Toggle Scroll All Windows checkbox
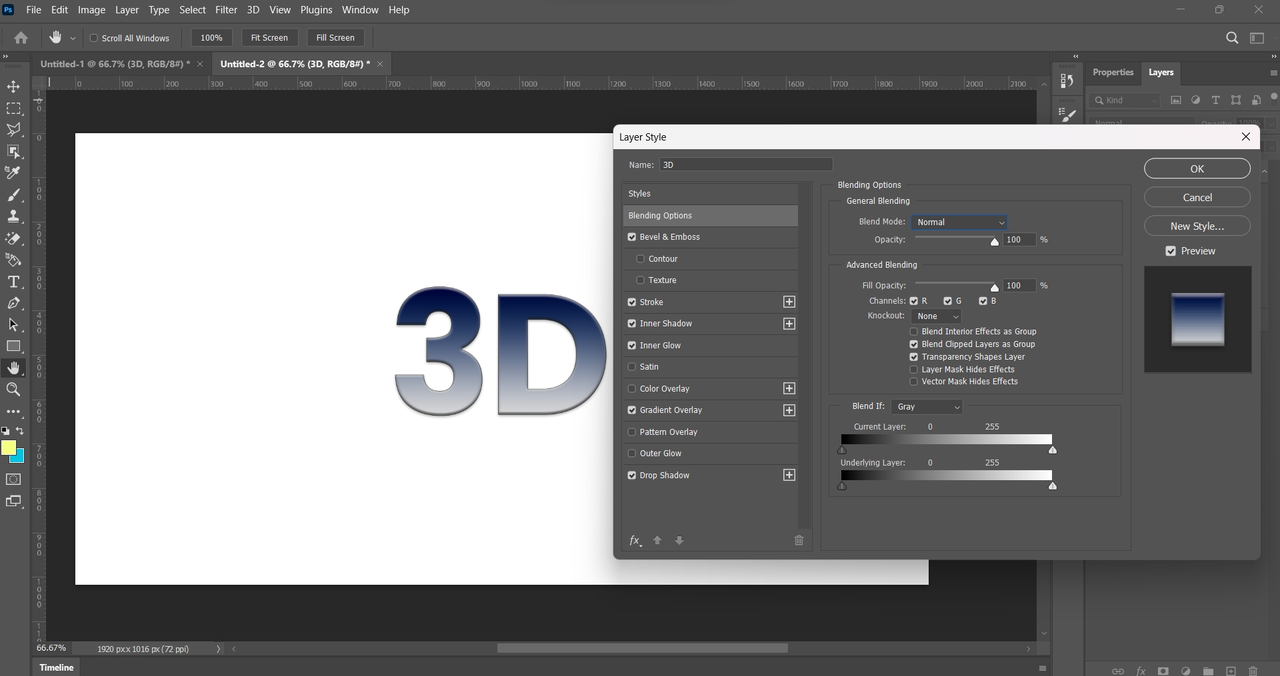Image resolution: width=1280 pixels, height=676 pixels. pyautogui.click(x=94, y=38)
